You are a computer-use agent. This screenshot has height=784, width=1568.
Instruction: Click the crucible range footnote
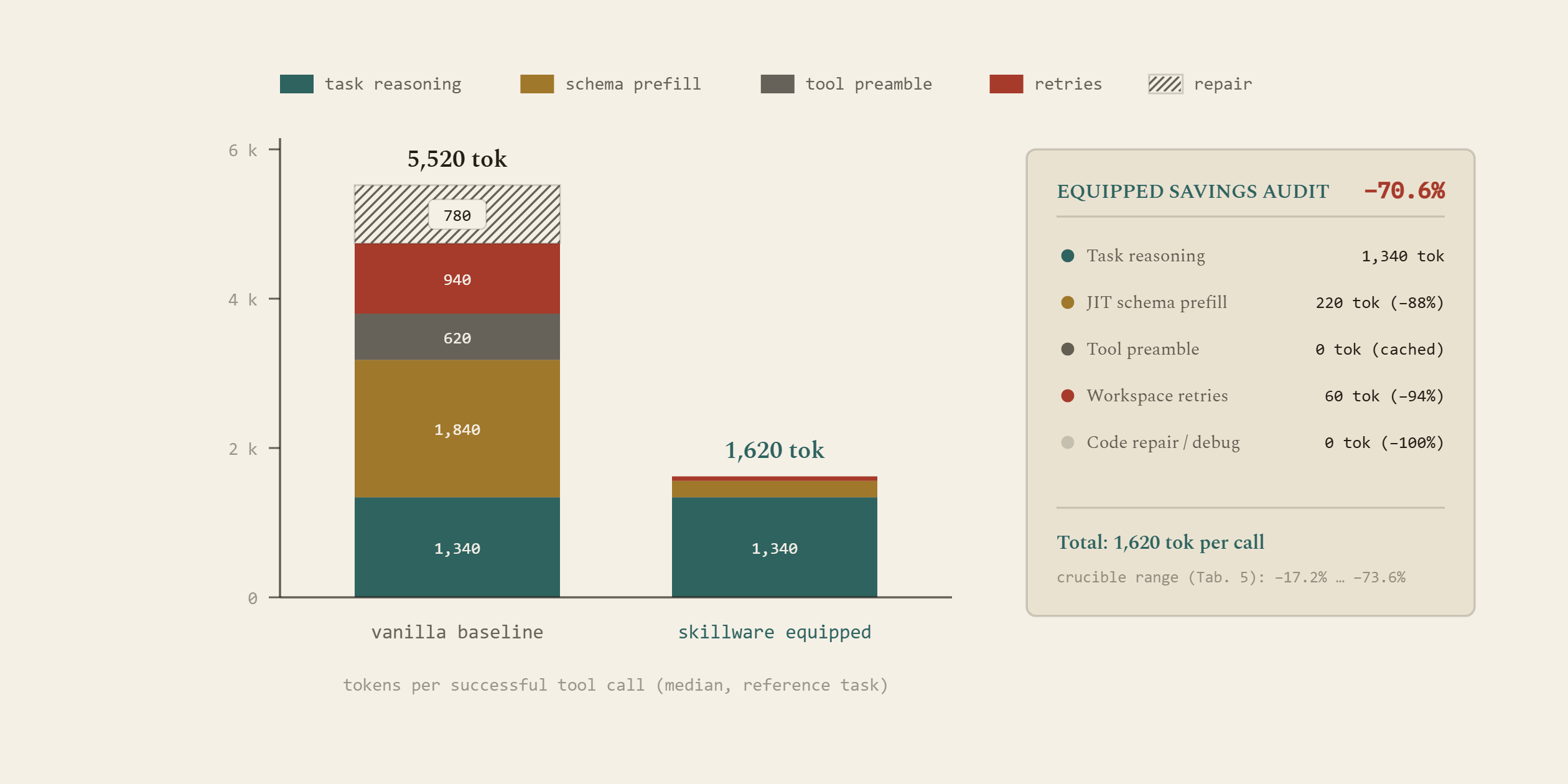1231,577
